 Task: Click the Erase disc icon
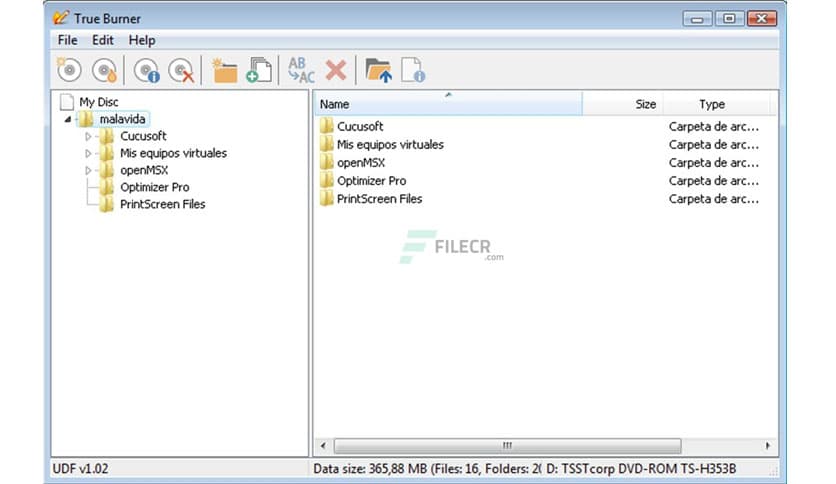(181, 70)
